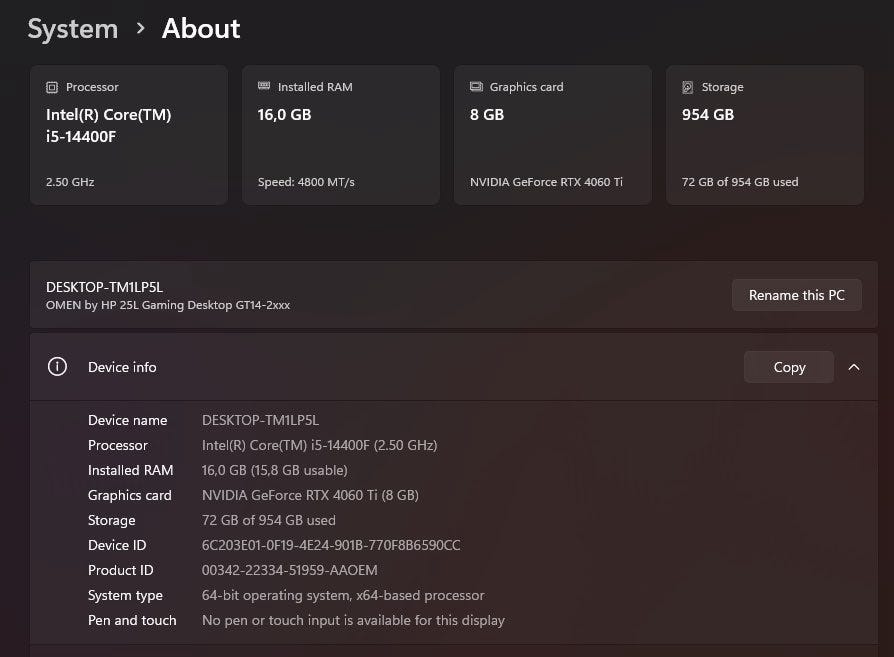Click the Product ID value text
Image resolution: width=894 pixels, height=657 pixels.
click(292, 570)
